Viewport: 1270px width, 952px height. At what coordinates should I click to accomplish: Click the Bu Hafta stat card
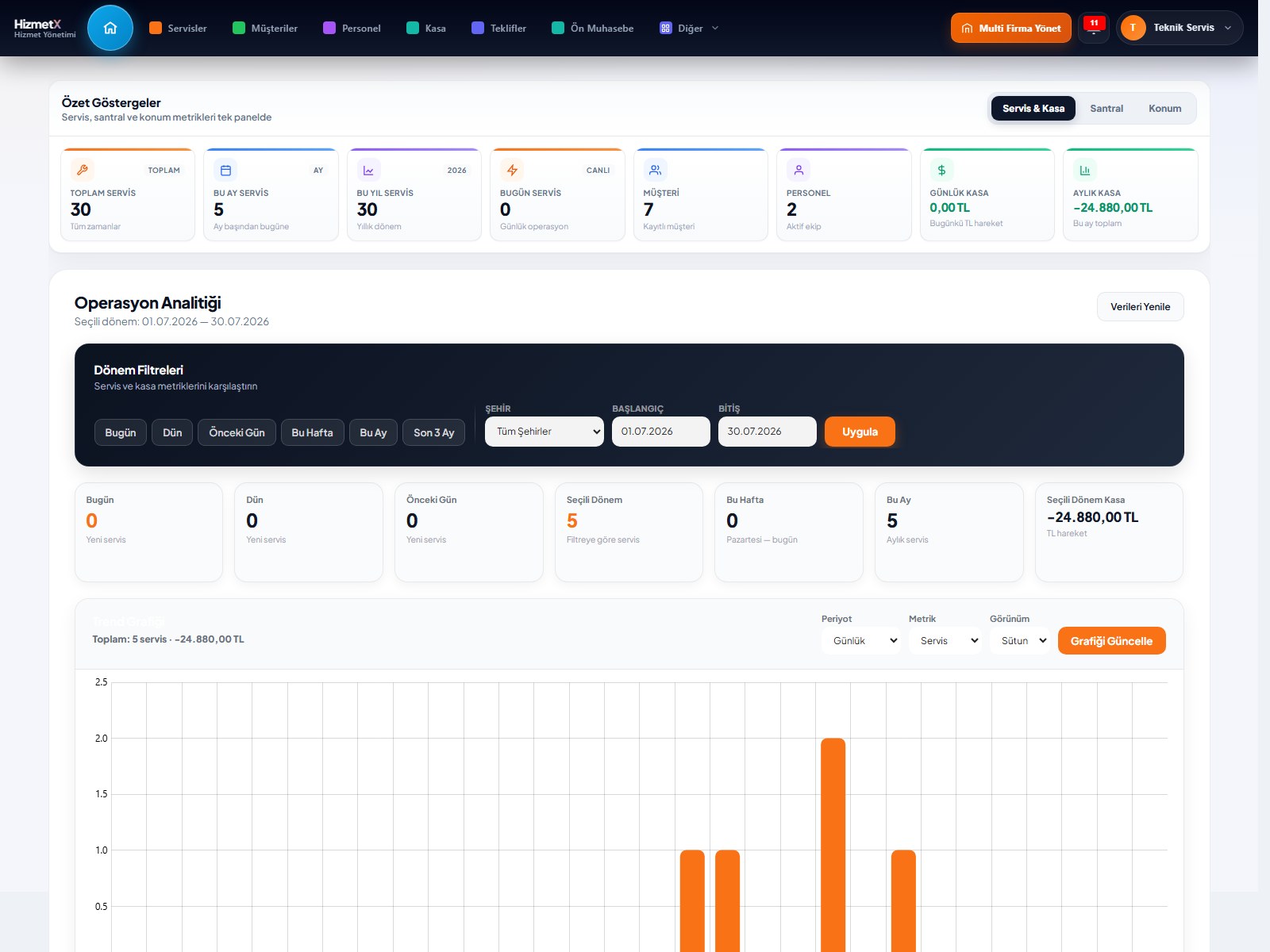(789, 532)
